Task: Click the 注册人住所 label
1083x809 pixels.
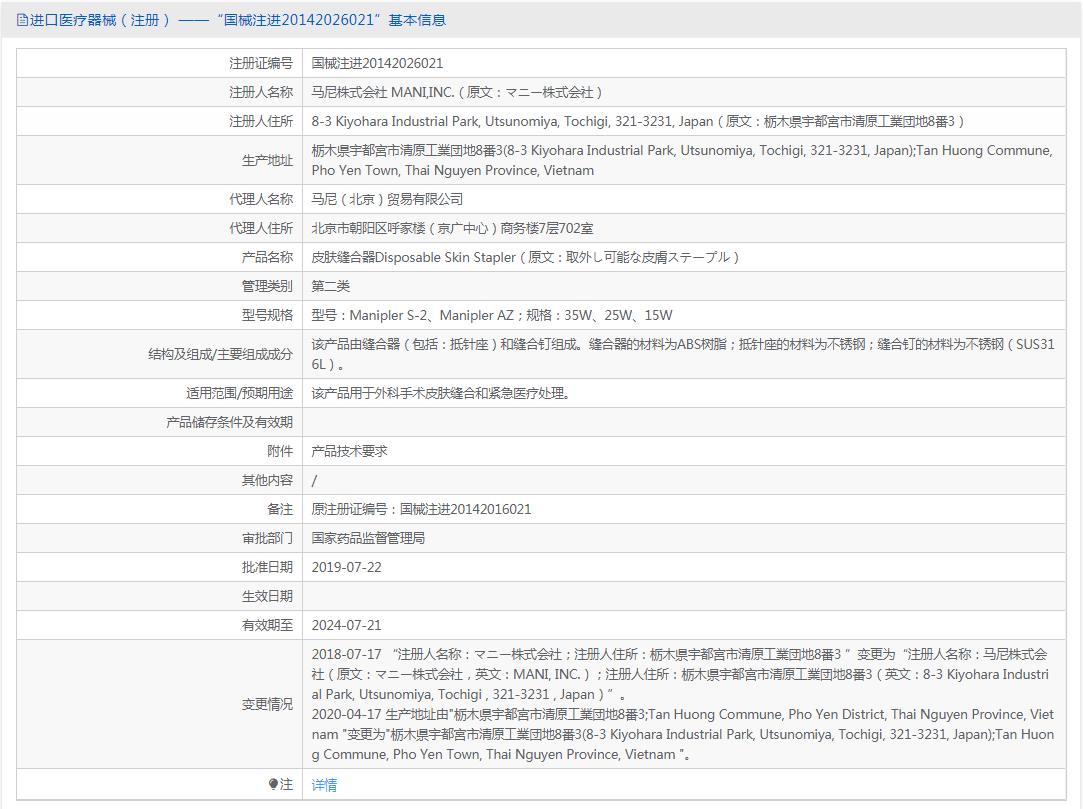Action: (260, 122)
